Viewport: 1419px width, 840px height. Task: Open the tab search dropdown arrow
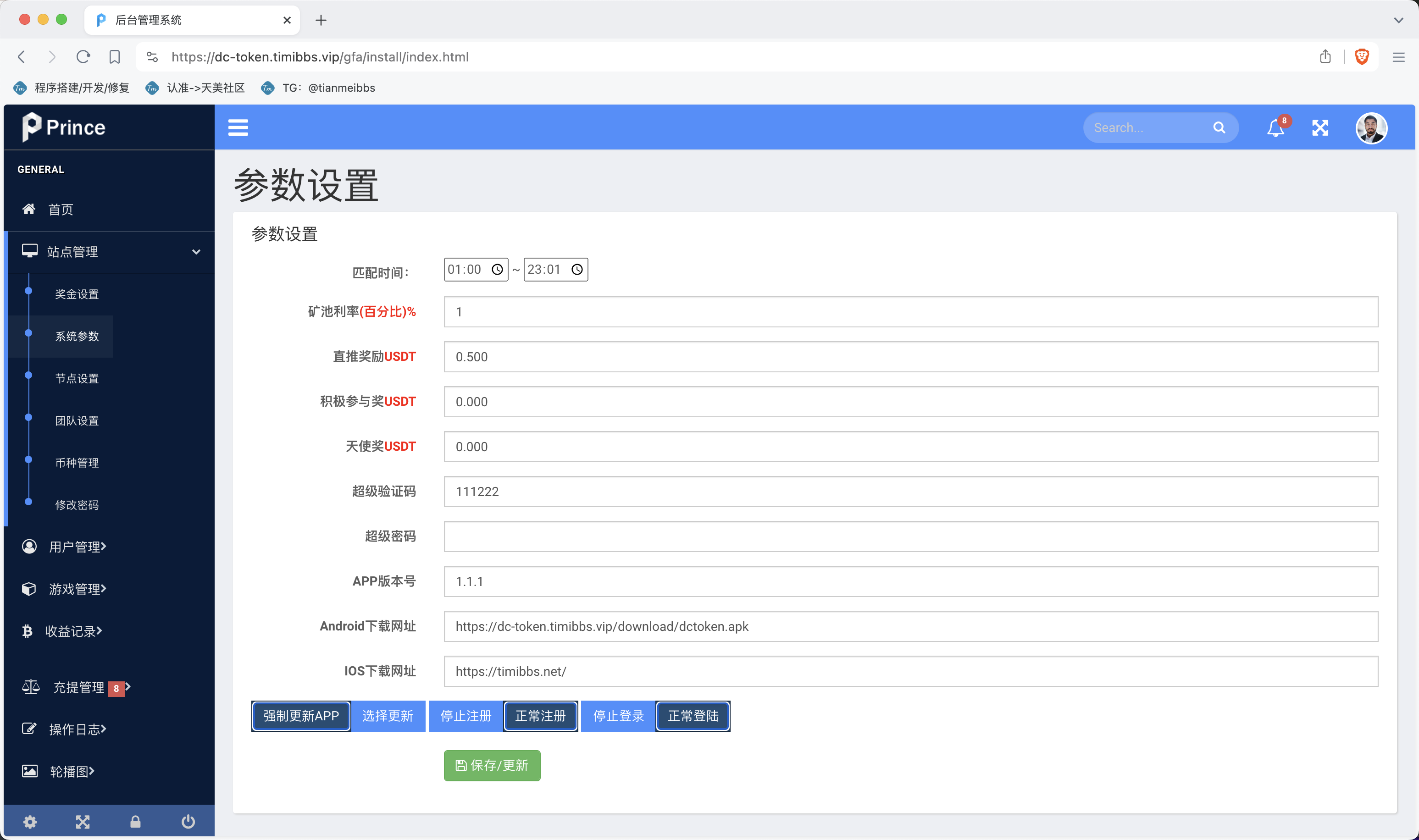click(1398, 20)
